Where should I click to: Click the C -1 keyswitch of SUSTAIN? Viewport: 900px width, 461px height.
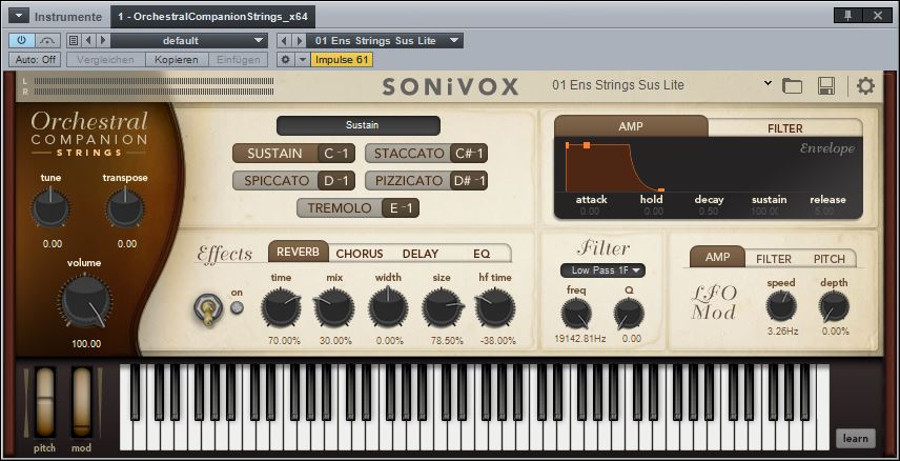tap(336, 153)
